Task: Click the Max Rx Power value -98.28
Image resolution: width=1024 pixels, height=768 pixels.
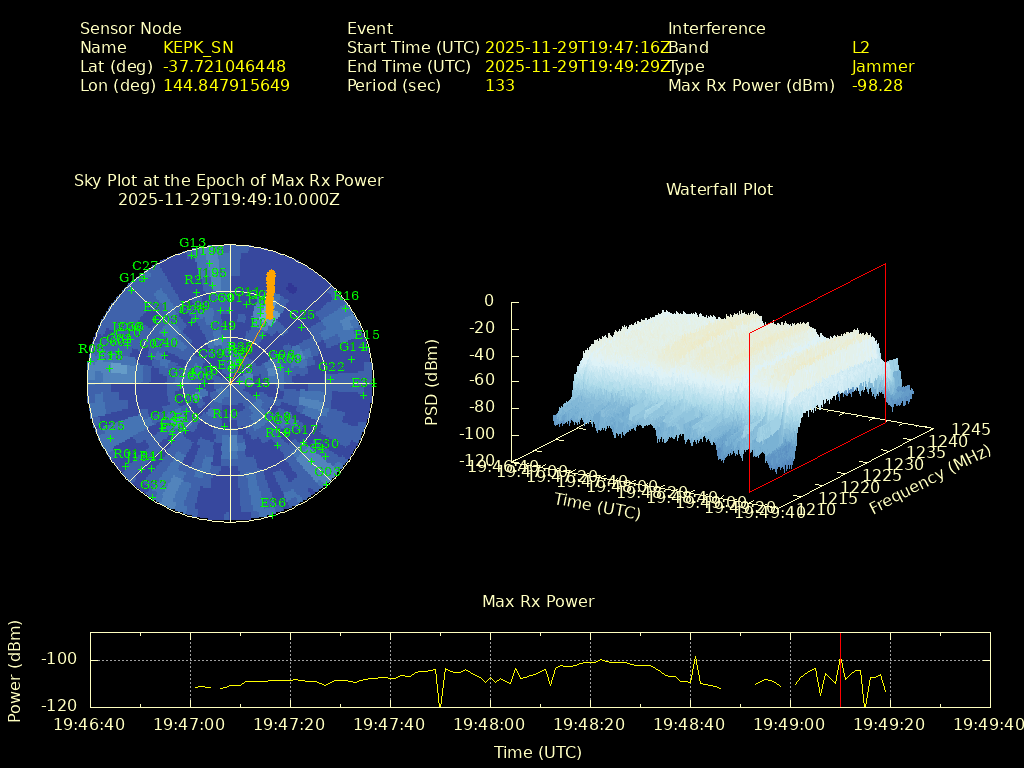Action: point(877,85)
